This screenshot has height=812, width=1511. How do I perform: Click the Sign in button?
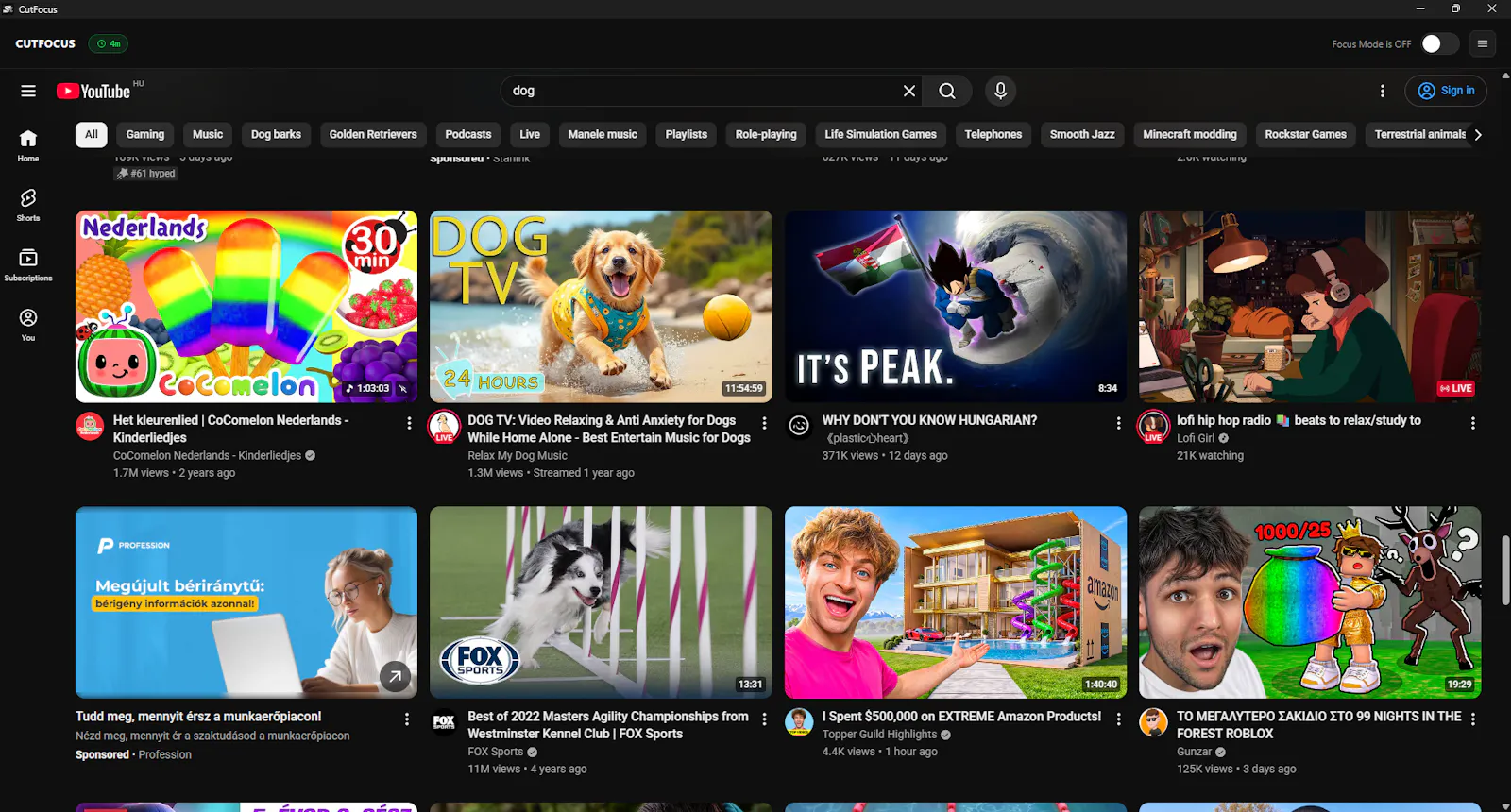pos(1447,91)
